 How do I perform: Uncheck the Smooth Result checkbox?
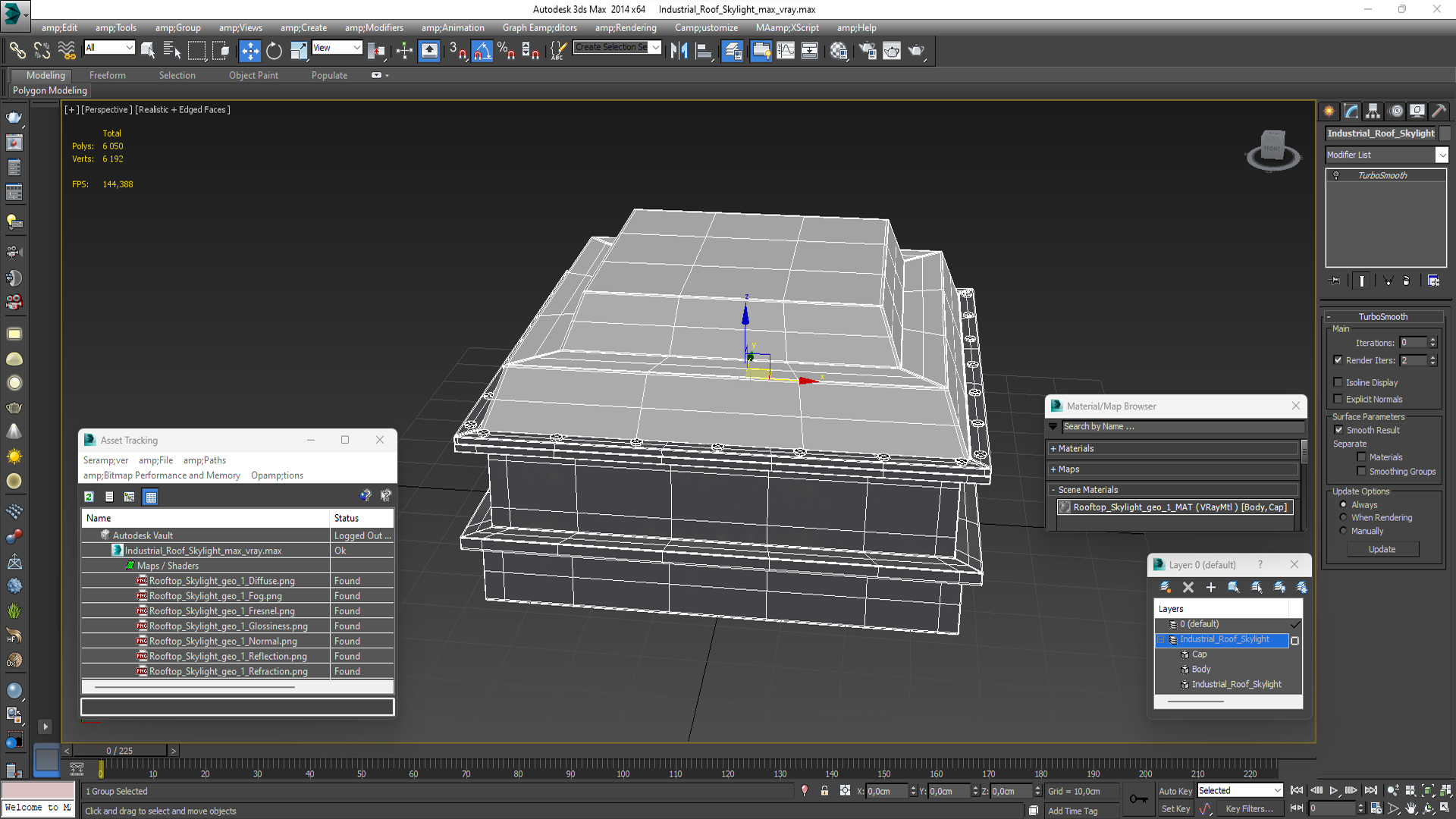coord(1338,430)
